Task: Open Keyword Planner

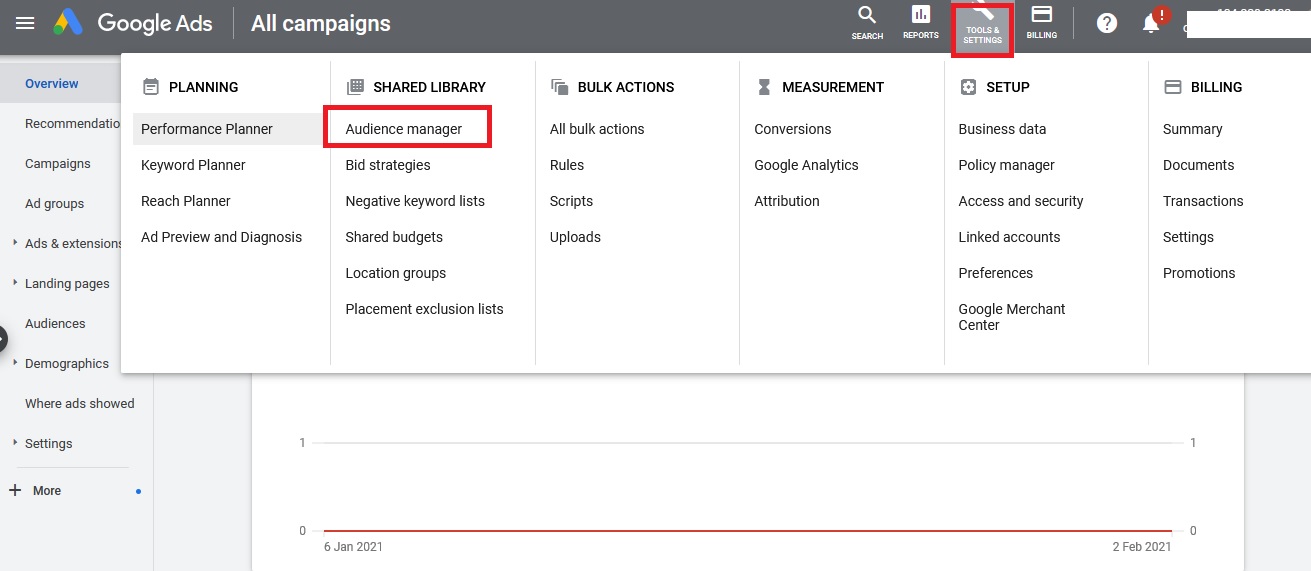Action: (193, 165)
